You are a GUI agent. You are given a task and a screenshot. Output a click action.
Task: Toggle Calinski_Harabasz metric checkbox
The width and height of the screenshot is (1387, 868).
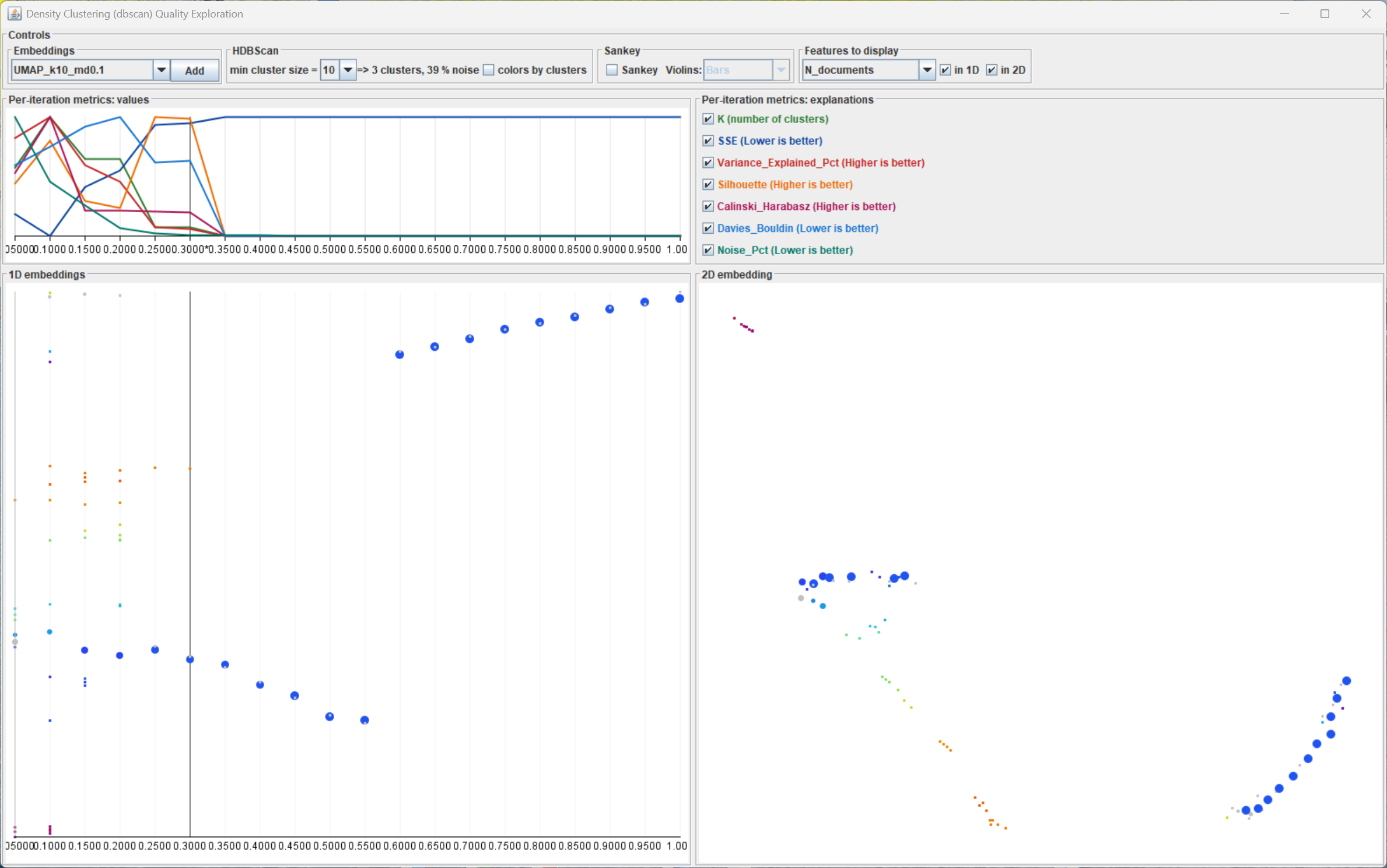tap(708, 206)
